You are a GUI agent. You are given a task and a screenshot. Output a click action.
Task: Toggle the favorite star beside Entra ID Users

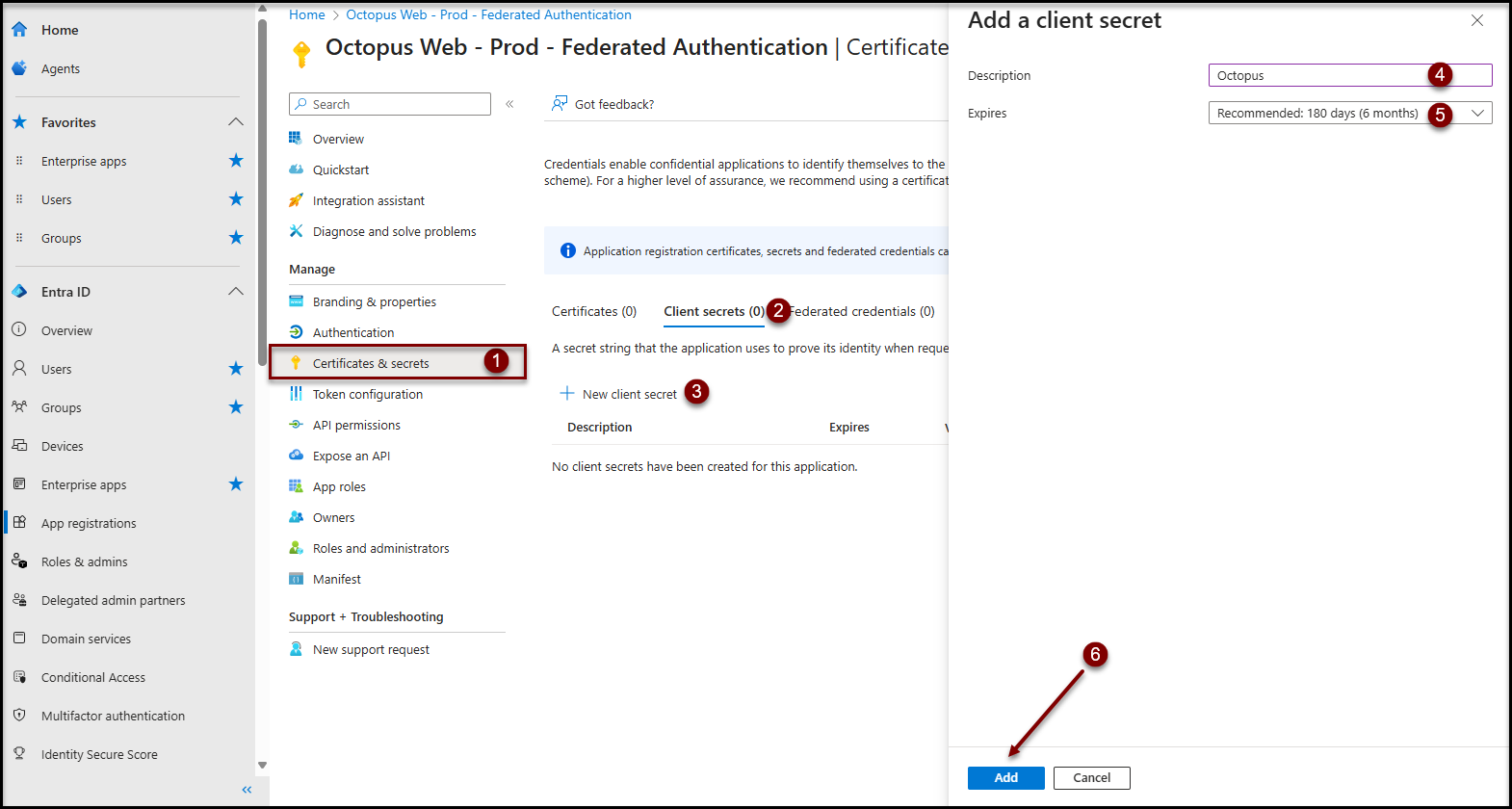point(236,369)
